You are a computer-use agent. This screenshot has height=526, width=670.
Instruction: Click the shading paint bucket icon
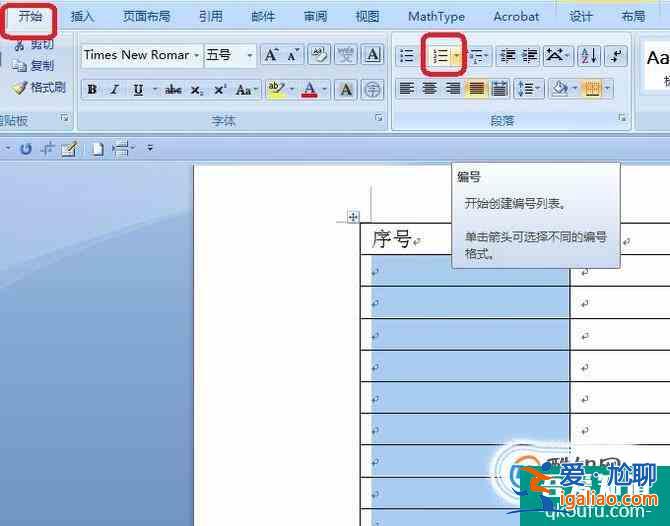559,89
